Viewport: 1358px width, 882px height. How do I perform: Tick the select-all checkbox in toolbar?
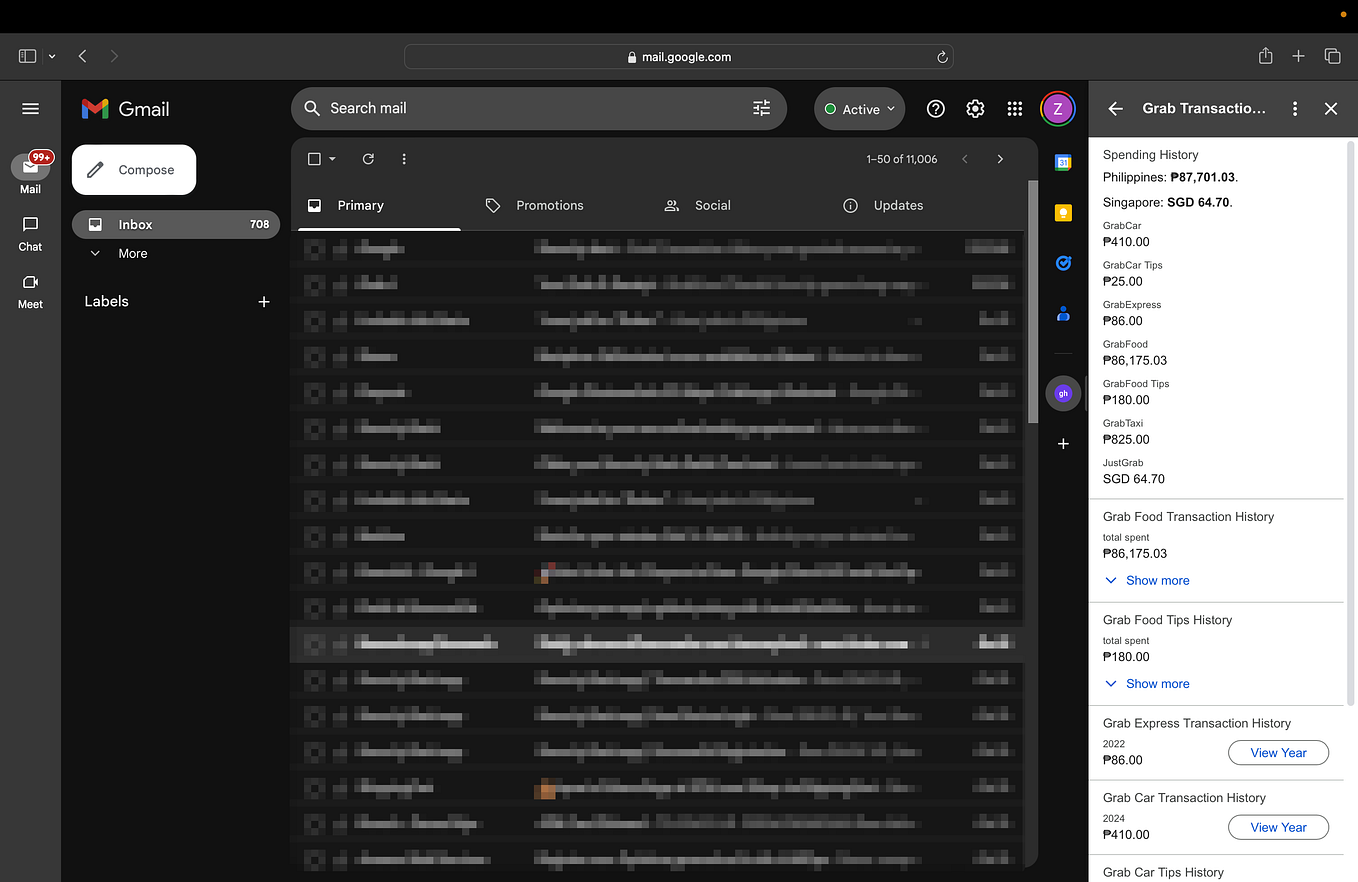(x=314, y=159)
